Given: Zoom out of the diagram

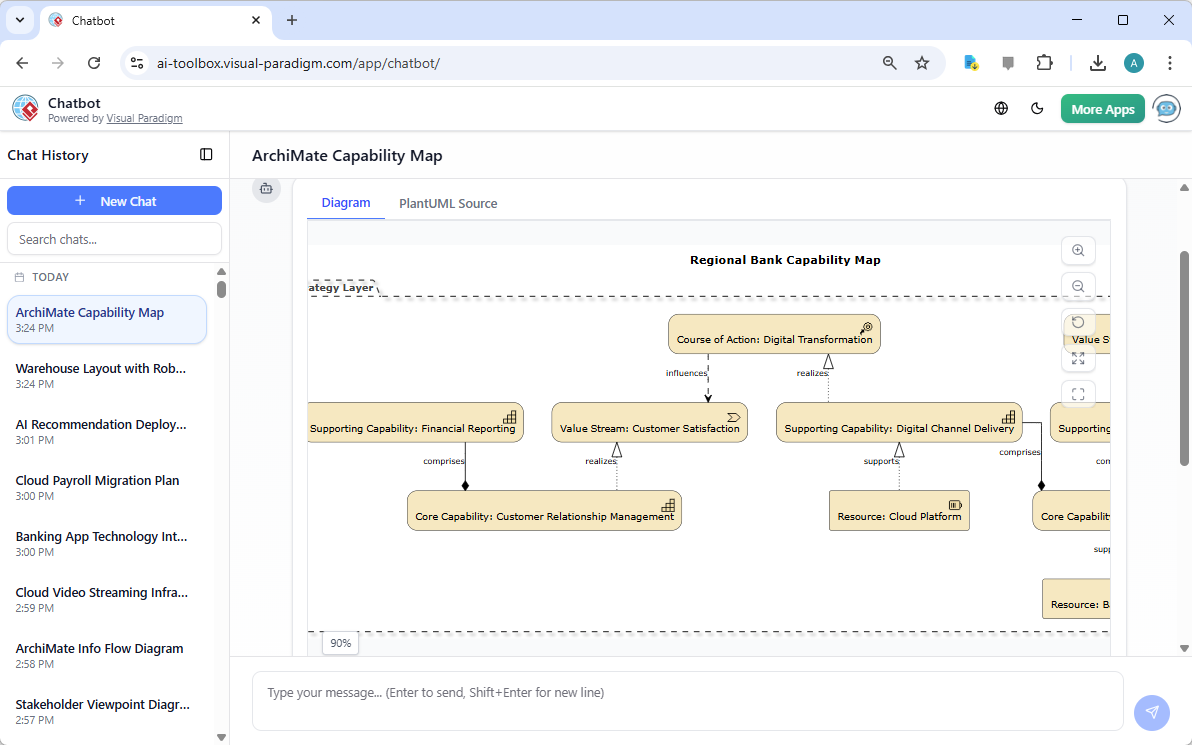Looking at the screenshot, I should click(x=1078, y=286).
